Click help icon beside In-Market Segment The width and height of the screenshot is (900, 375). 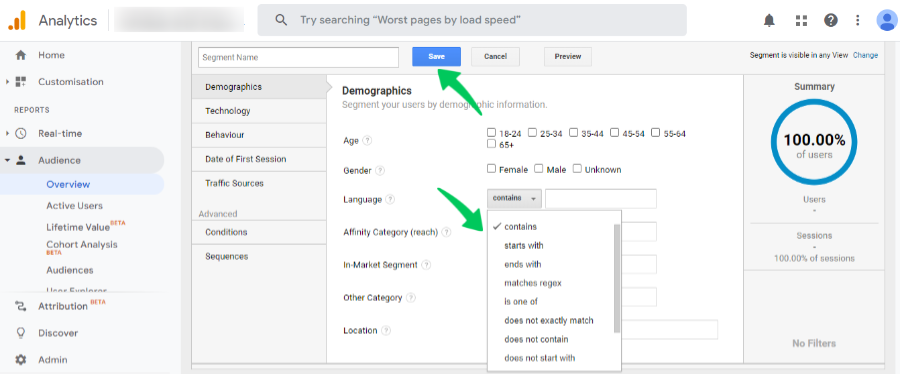pos(426,265)
